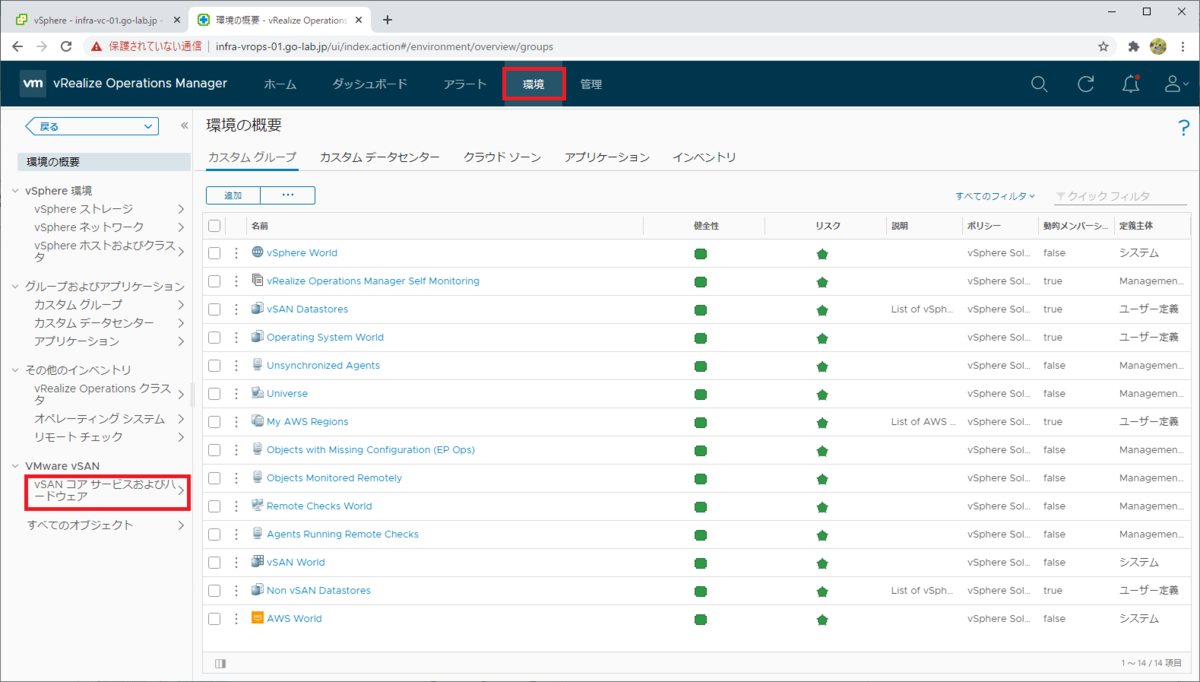This screenshot has height=682, width=1200.
Task: Click the globe icon beside vSphere World
Action: 257,252
